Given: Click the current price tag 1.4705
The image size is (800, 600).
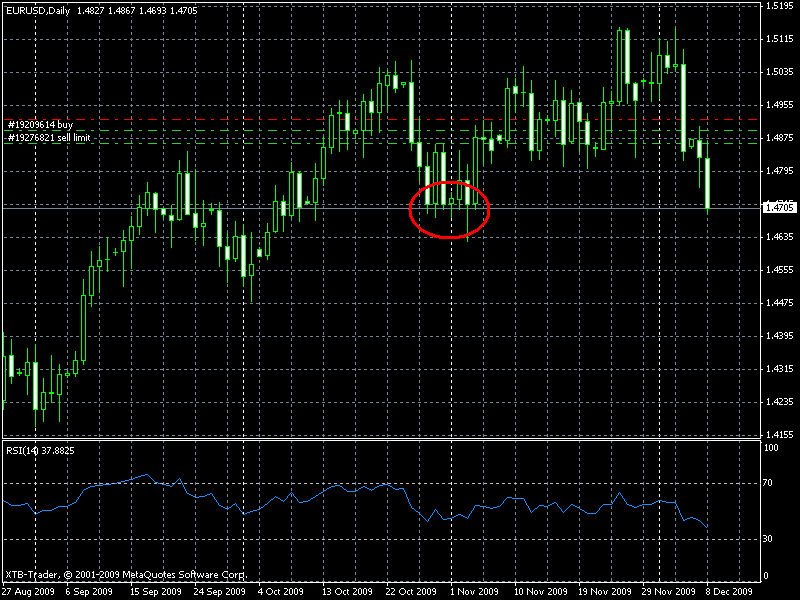Looking at the screenshot, I should click(779, 208).
